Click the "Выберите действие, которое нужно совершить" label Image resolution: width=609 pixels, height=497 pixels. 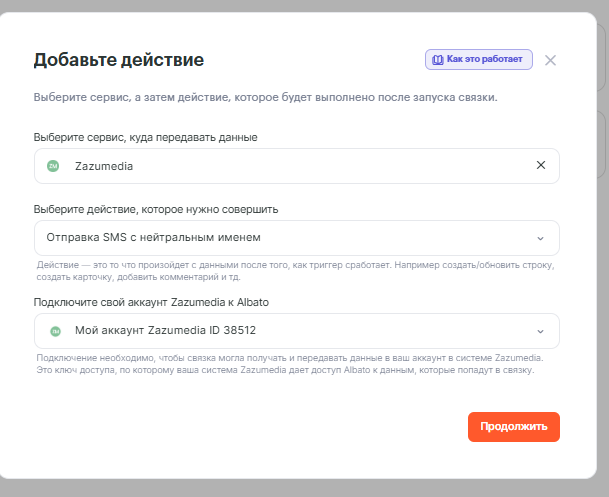pyautogui.click(x=156, y=209)
